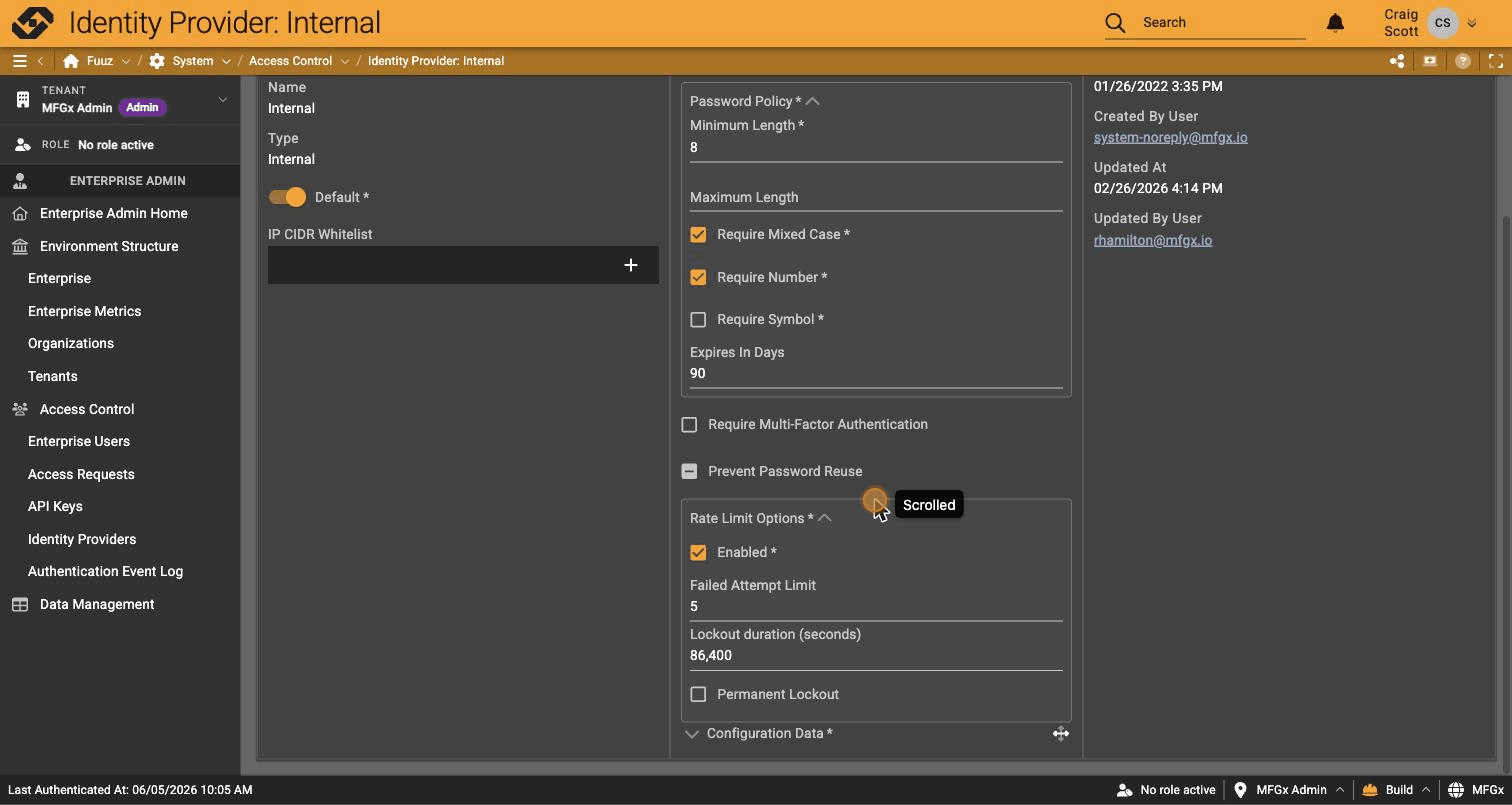This screenshot has height=805, width=1512.
Task: Expand the Configuration Data section
Action: pyautogui.click(x=691, y=734)
